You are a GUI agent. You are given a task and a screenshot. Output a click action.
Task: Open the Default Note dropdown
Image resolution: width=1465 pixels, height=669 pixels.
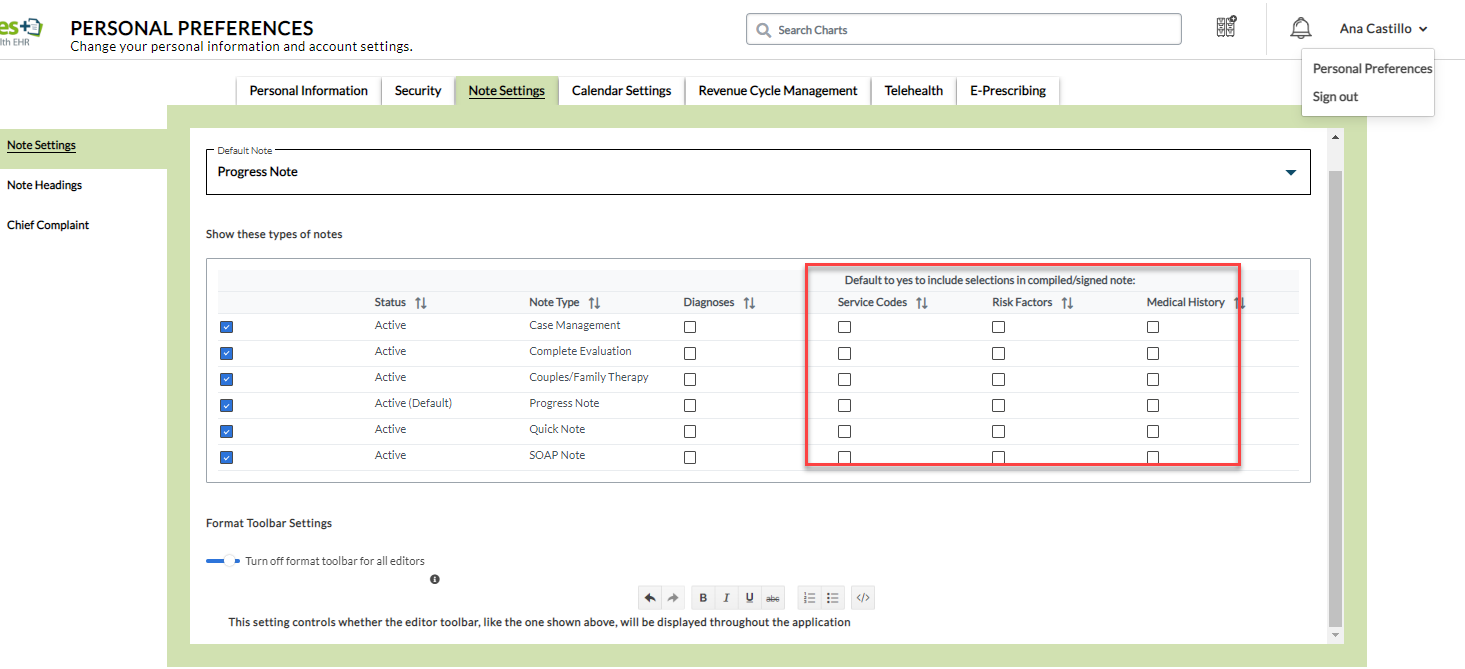(1289, 172)
